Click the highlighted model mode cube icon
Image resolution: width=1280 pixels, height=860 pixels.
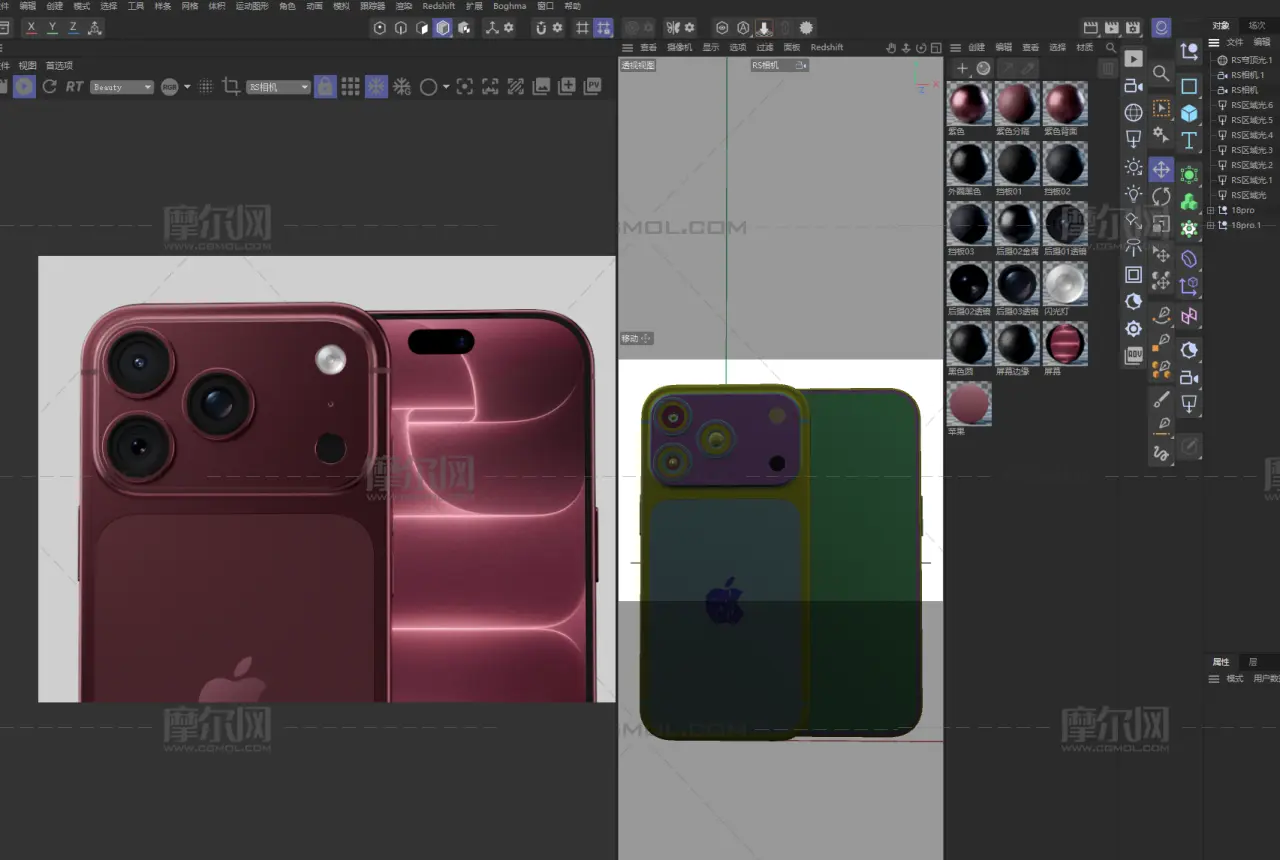coord(443,28)
